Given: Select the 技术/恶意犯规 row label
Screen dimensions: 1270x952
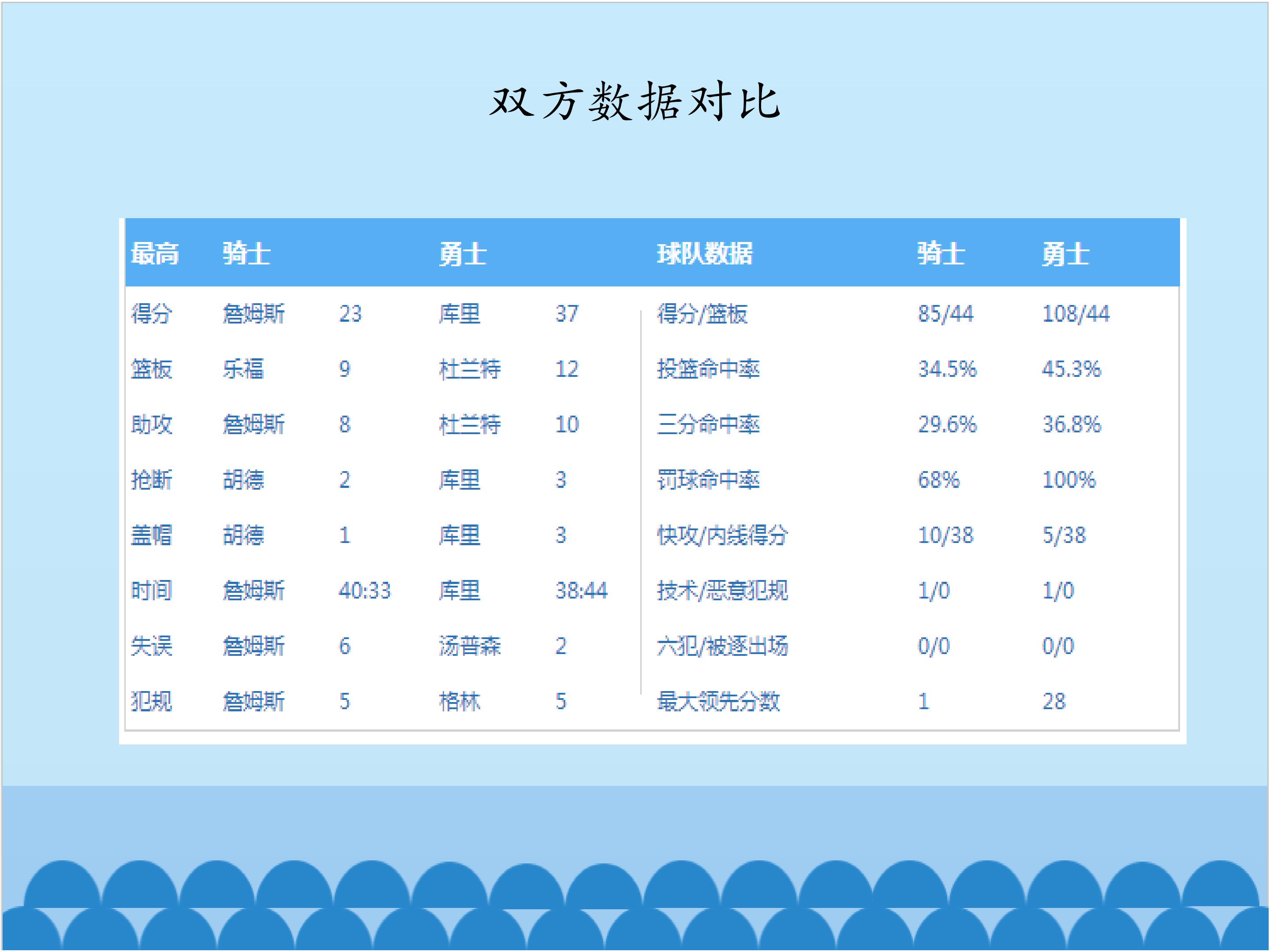Looking at the screenshot, I should pyautogui.click(x=722, y=591).
